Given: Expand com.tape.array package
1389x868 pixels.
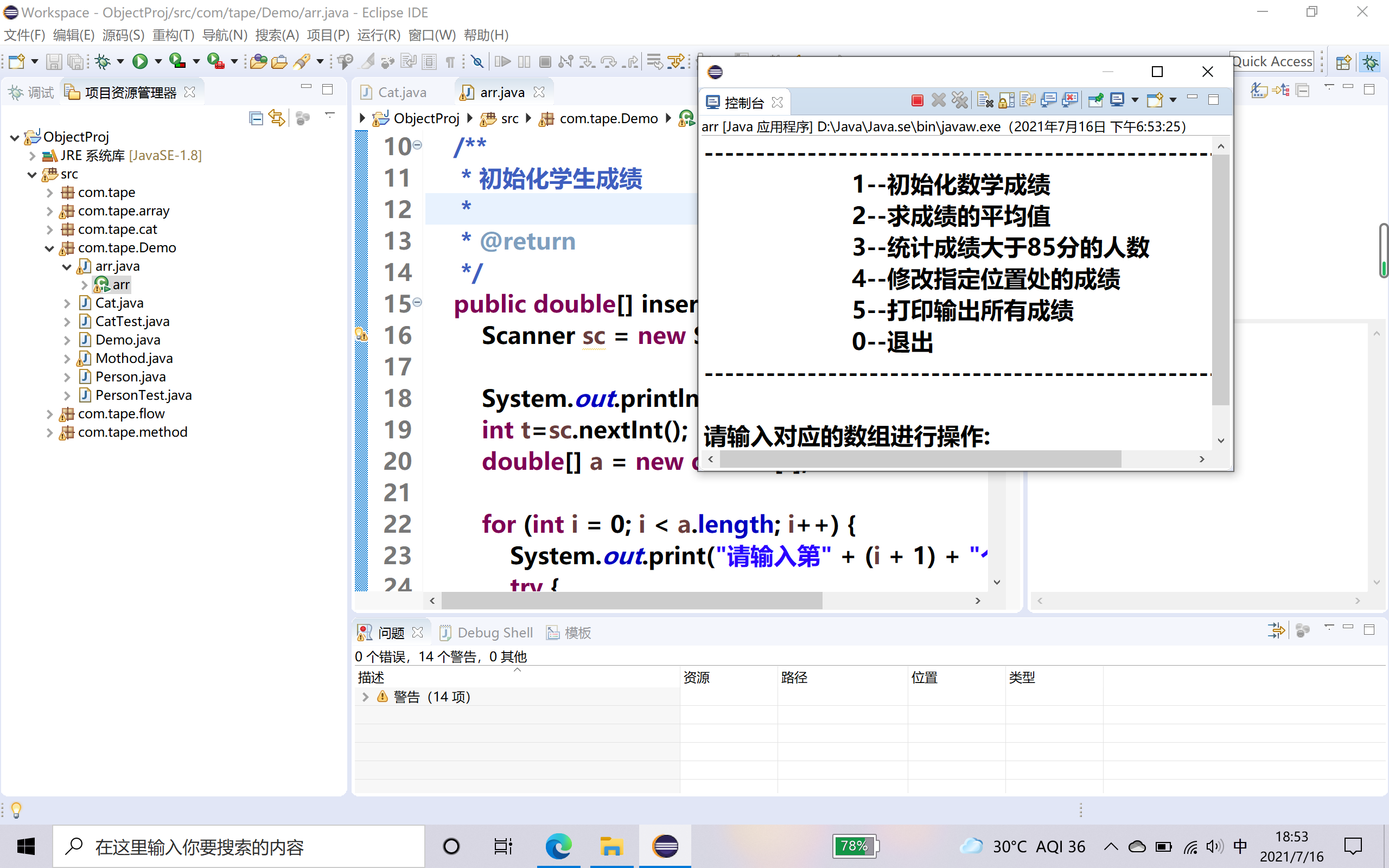Looking at the screenshot, I should (49, 211).
